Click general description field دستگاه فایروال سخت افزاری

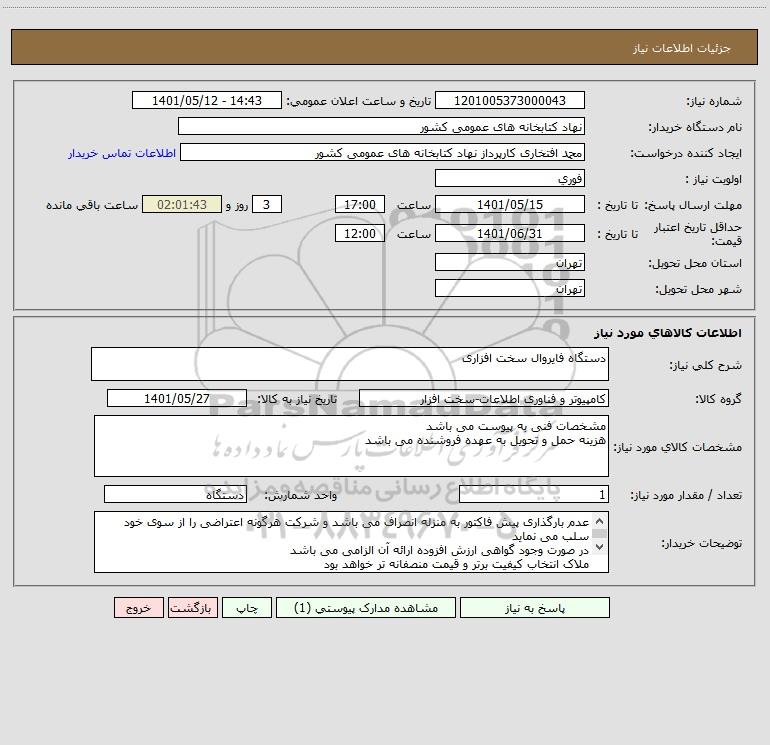point(350,364)
